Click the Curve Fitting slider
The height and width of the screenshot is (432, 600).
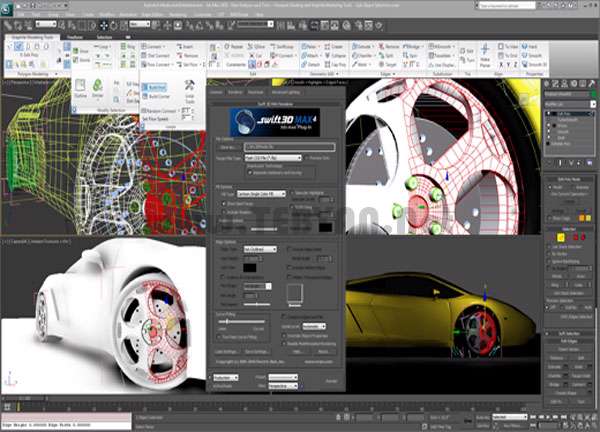(241, 322)
